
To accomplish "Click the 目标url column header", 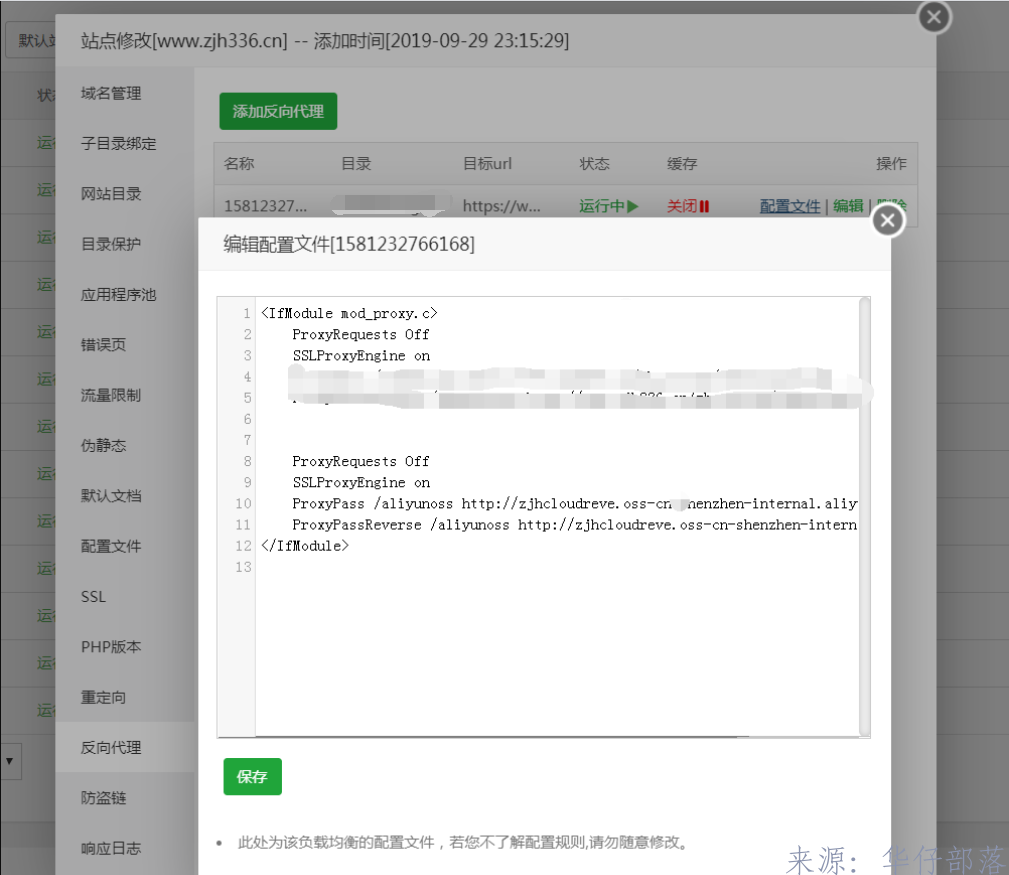I will coord(487,163).
